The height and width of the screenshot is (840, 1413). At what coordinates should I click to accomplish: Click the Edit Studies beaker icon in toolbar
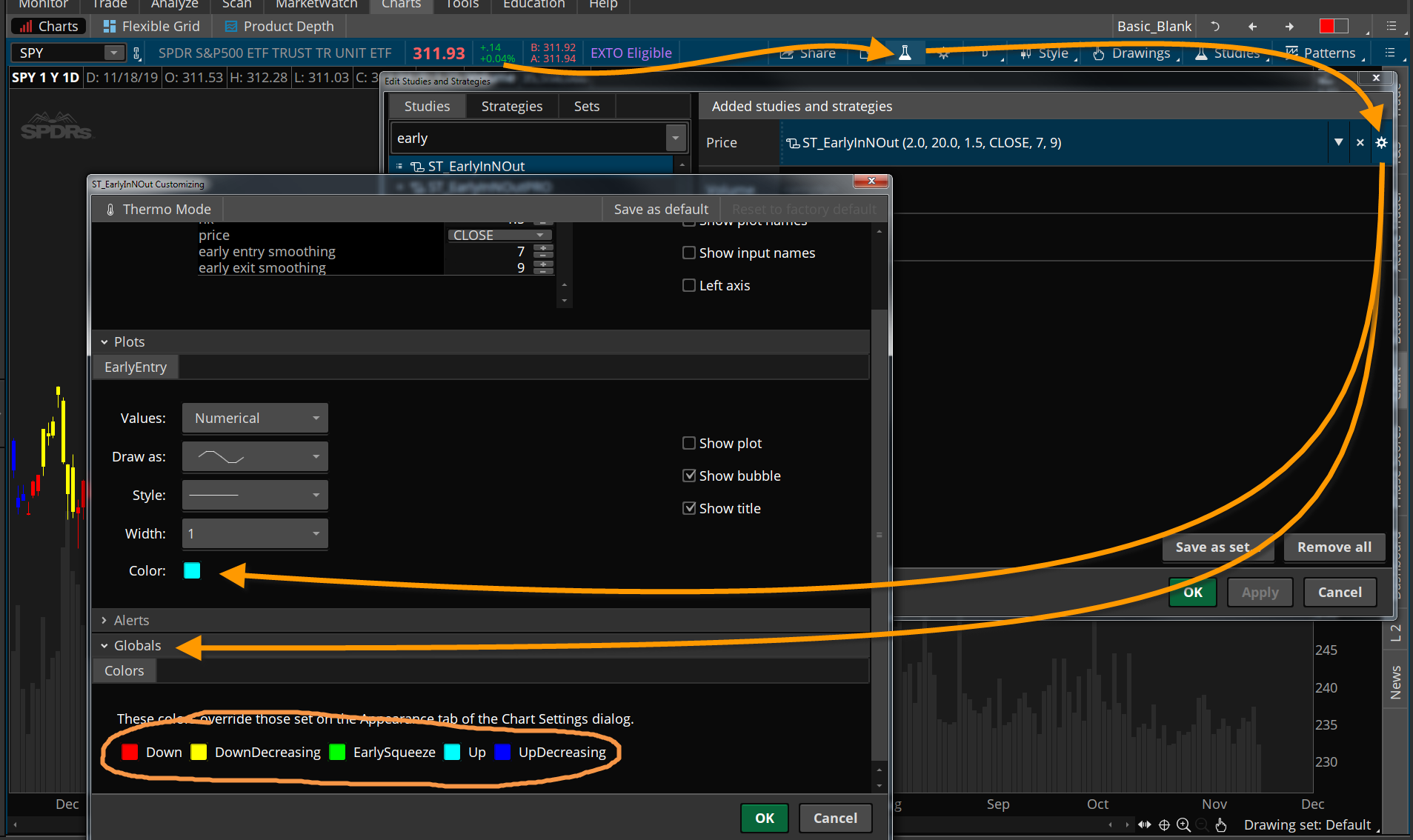905,53
